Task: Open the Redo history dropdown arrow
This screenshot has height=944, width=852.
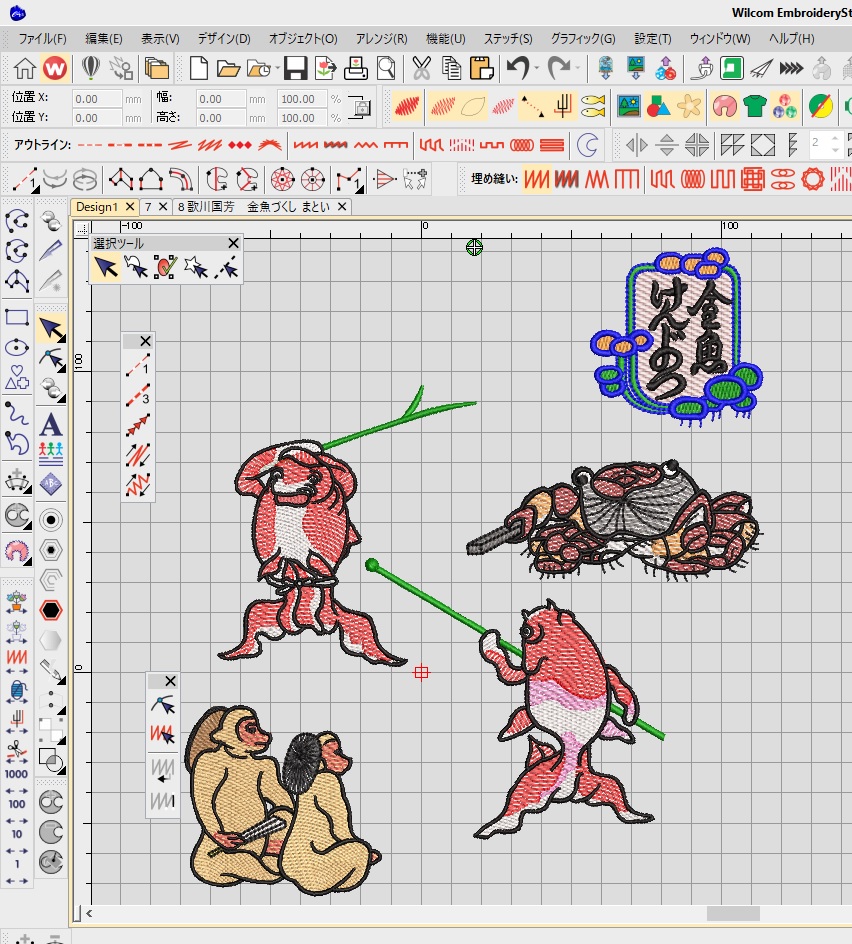Action: pyautogui.click(x=577, y=69)
